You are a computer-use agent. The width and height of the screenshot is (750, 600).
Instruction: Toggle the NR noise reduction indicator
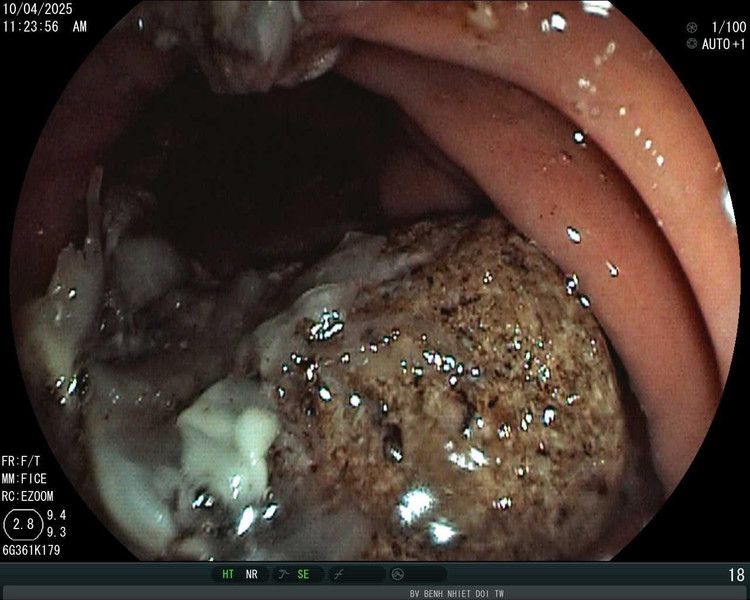point(253,574)
